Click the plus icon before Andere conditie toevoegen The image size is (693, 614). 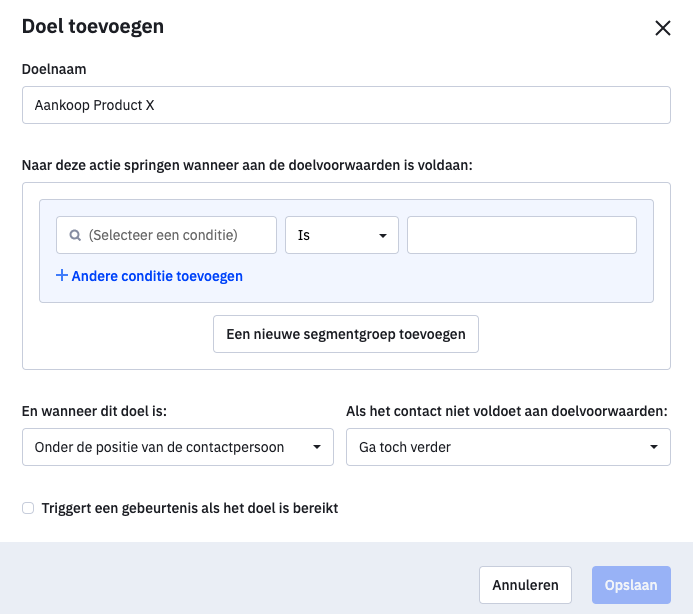point(62,275)
